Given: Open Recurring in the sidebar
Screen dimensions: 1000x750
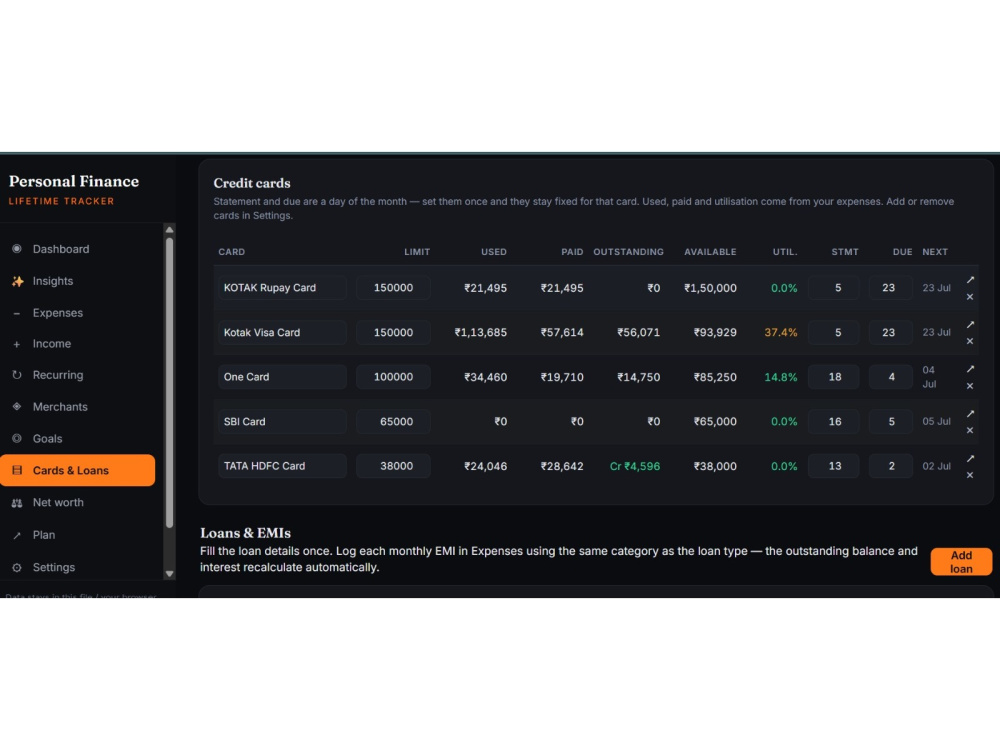Looking at the screenshot, I should (78, 375).
